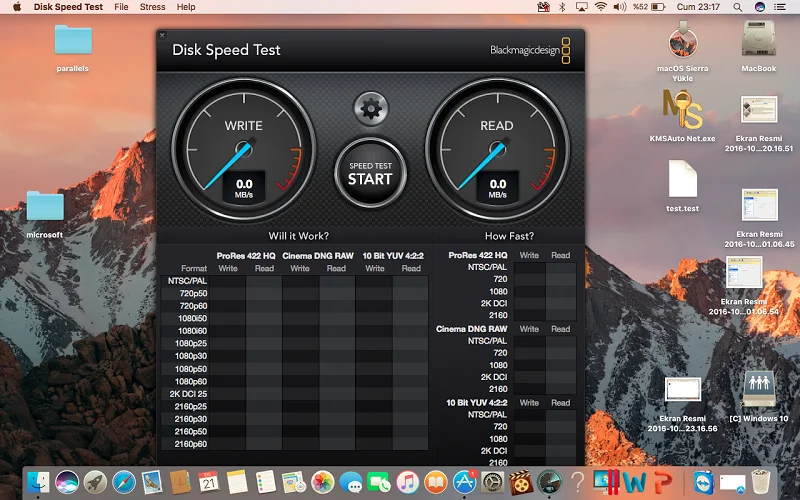Open the Help menu

[x=186, y=7]
